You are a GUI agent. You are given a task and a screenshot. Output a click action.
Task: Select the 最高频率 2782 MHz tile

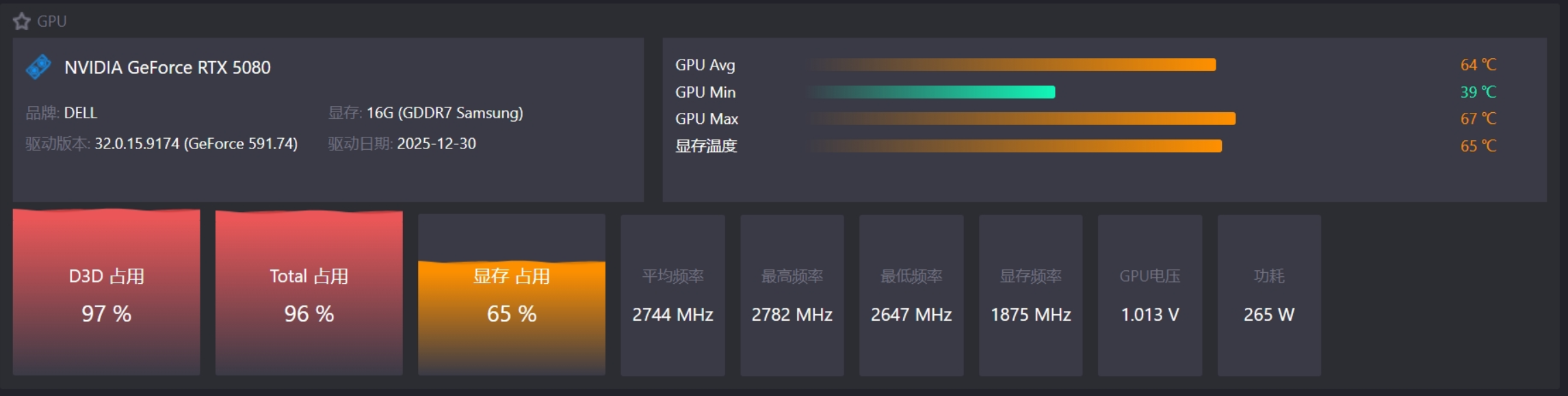point(792,295)
